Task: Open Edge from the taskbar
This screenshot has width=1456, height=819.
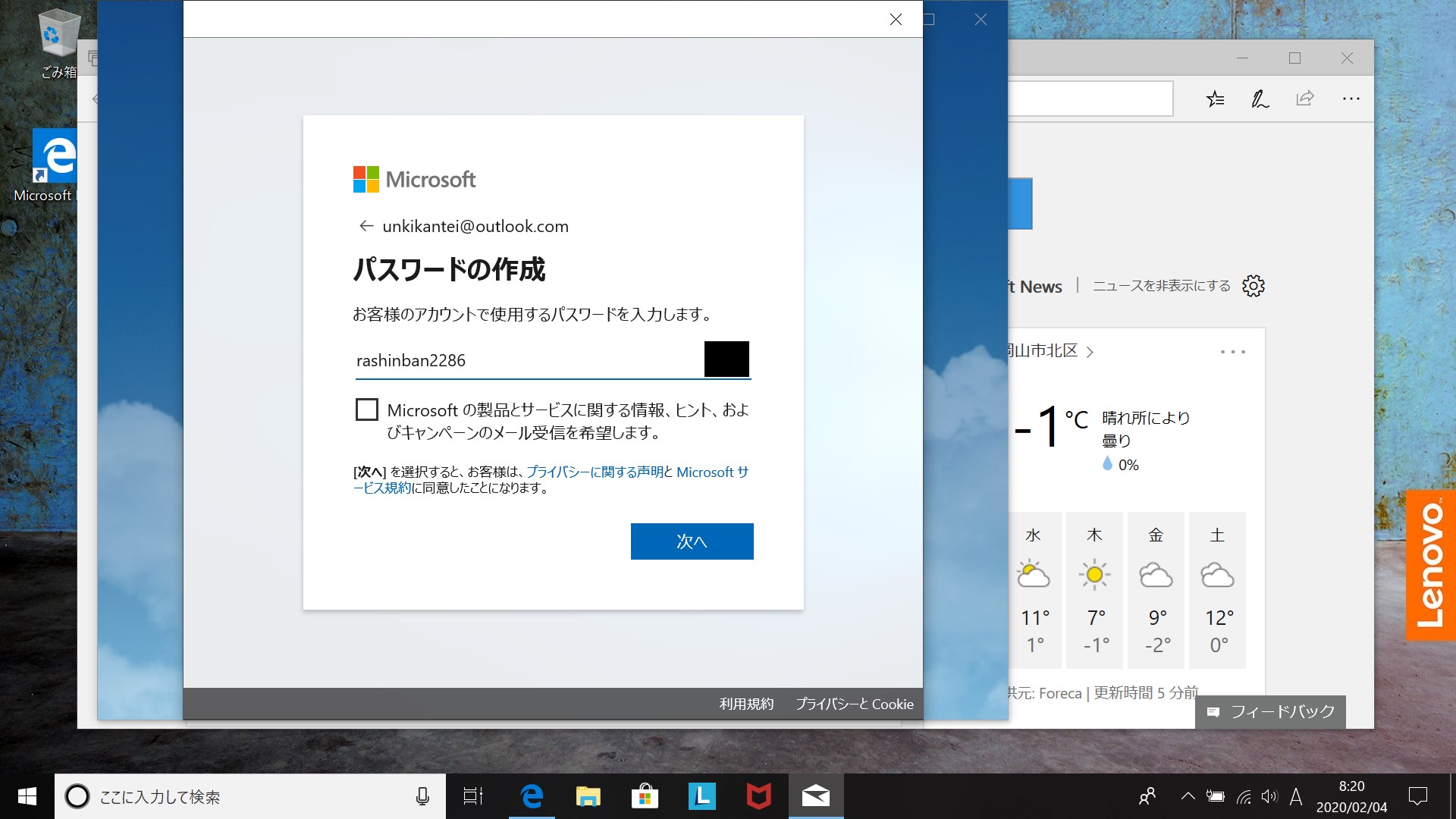Action: (532, 796)
